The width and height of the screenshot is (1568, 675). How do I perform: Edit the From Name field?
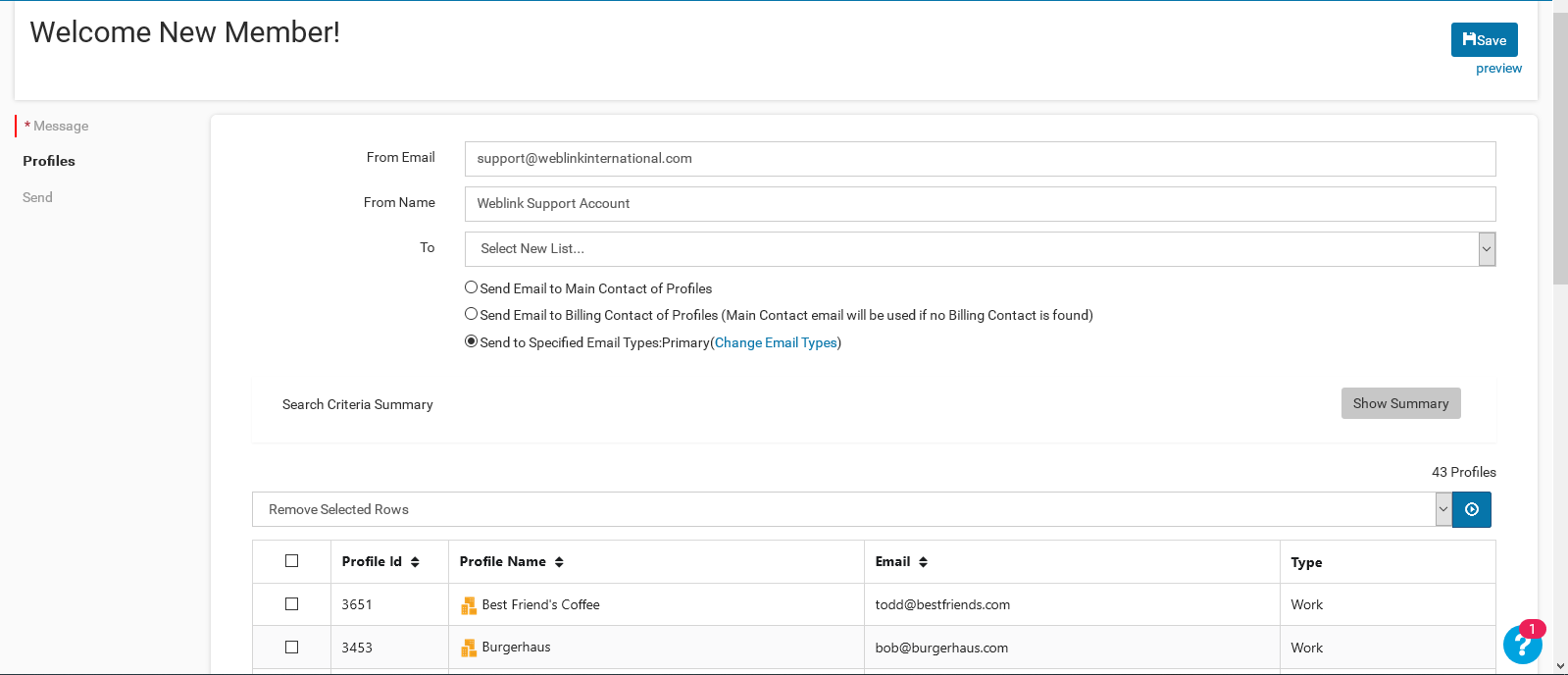click(x=980, y=204)
